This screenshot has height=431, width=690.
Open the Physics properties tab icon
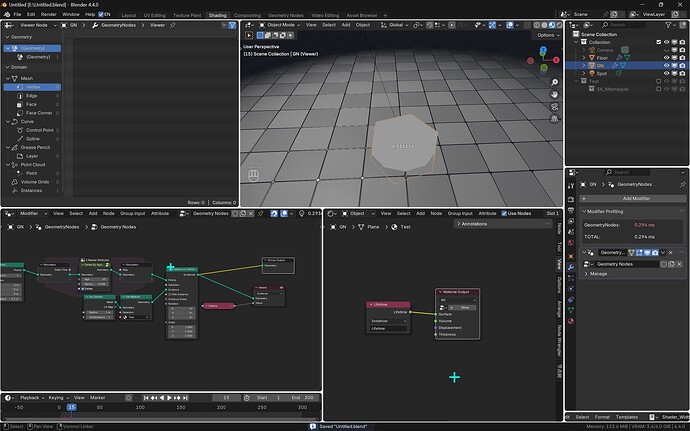point(571,289)
